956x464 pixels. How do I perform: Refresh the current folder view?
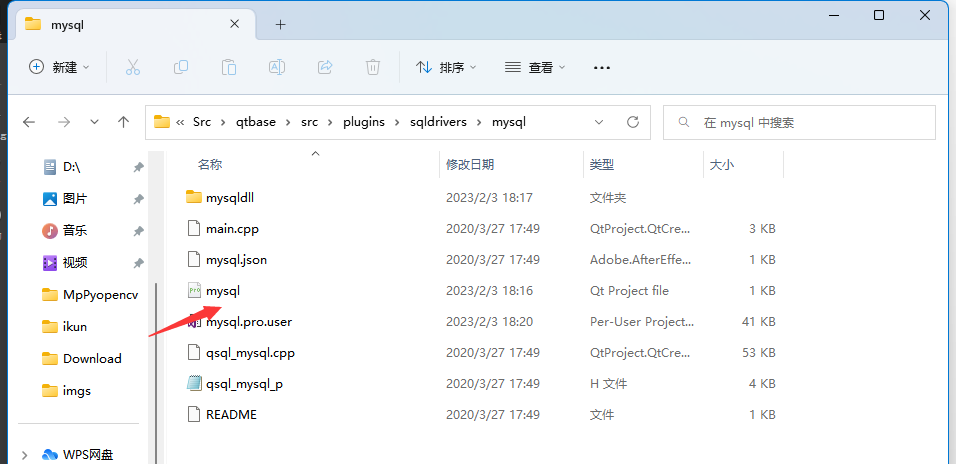click(x=633, y=122)
